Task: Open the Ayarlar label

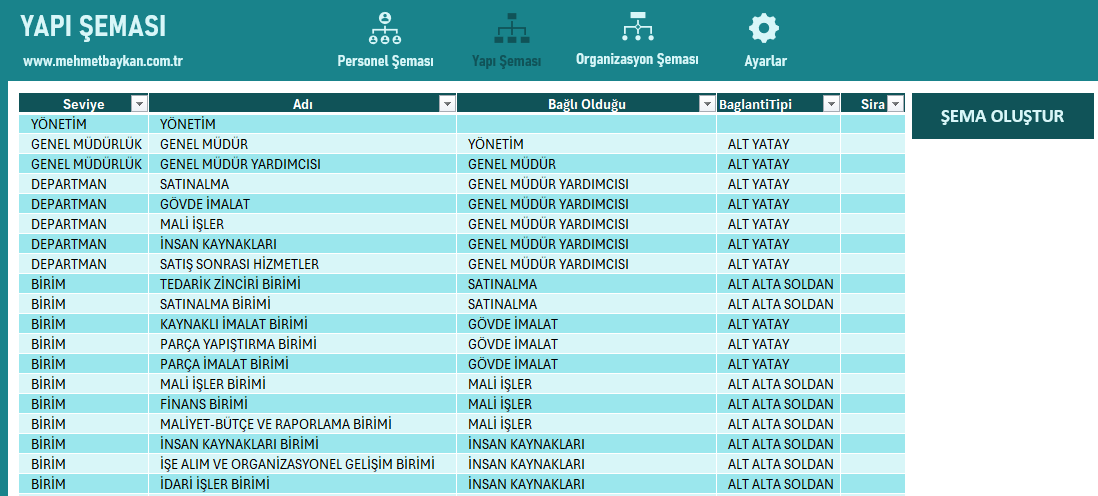Action: [x=765, y=61]
